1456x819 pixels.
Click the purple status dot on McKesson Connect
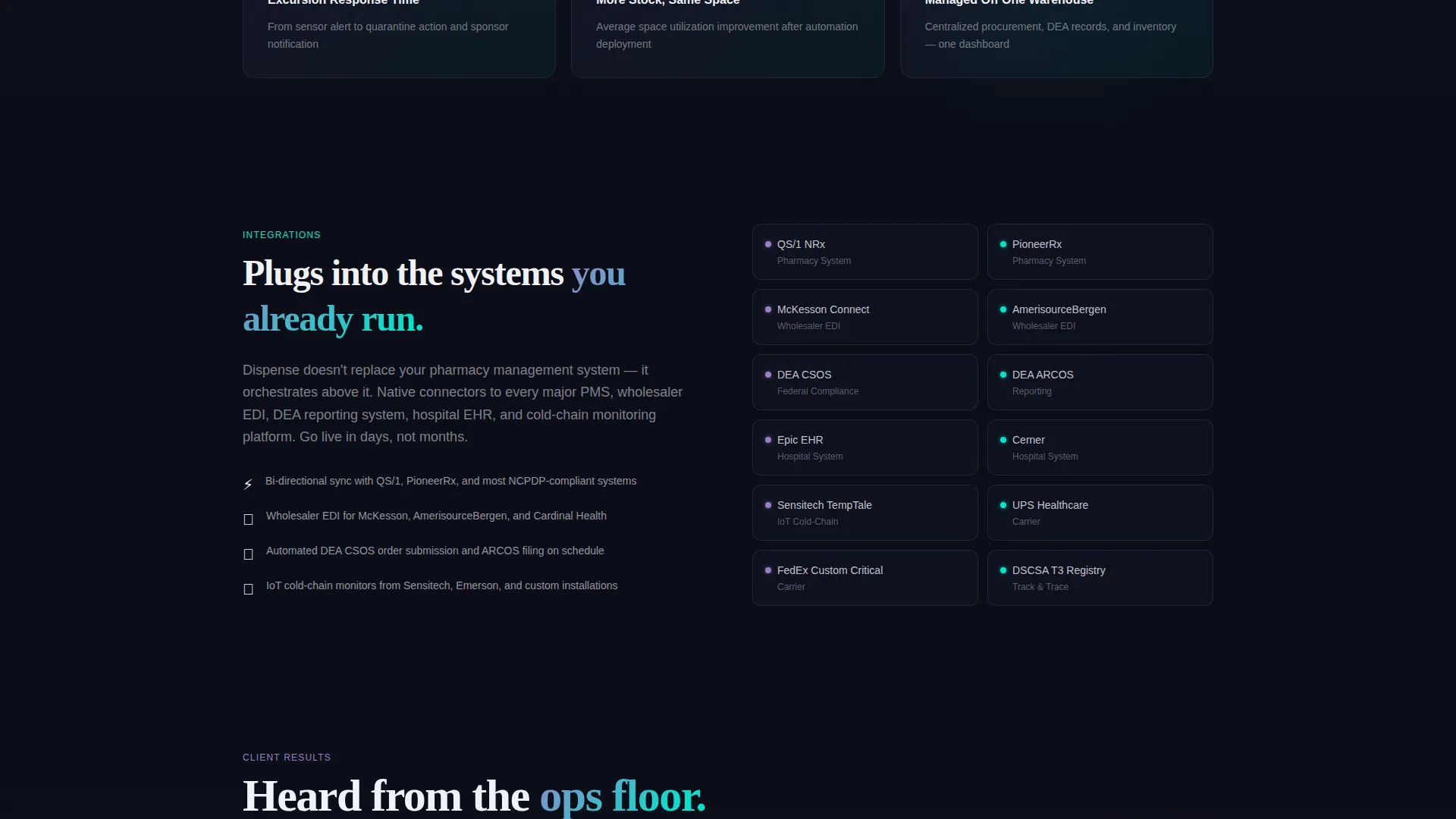768,309
